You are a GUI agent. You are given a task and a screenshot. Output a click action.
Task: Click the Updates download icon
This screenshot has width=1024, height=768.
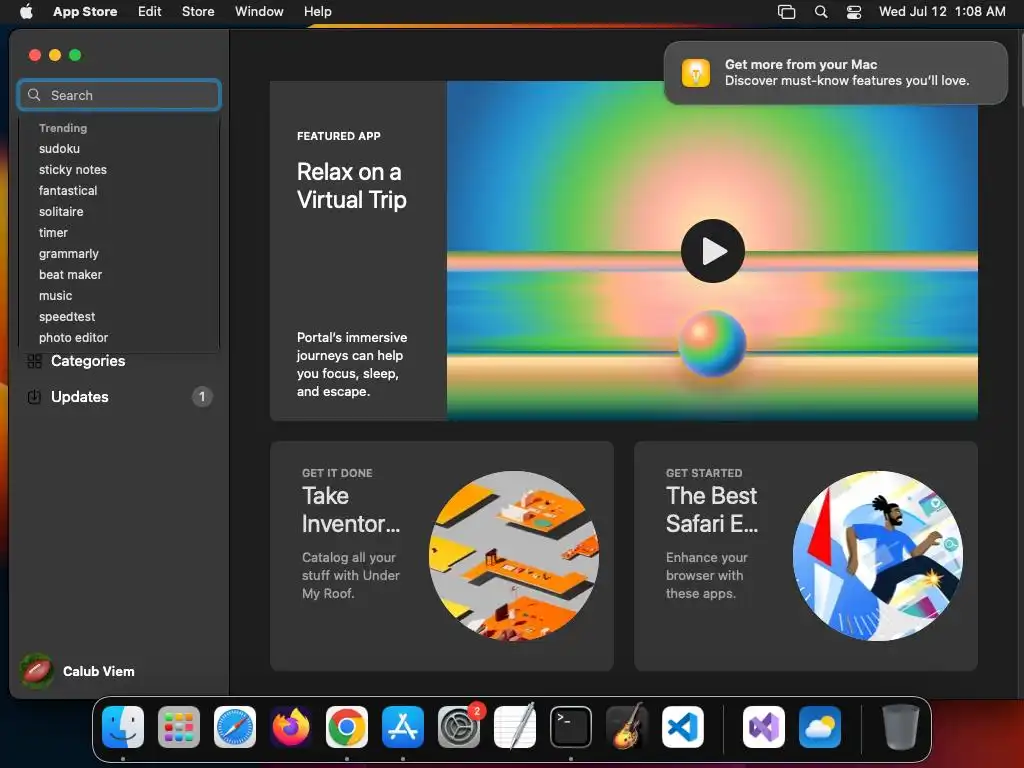coord(35,396)
